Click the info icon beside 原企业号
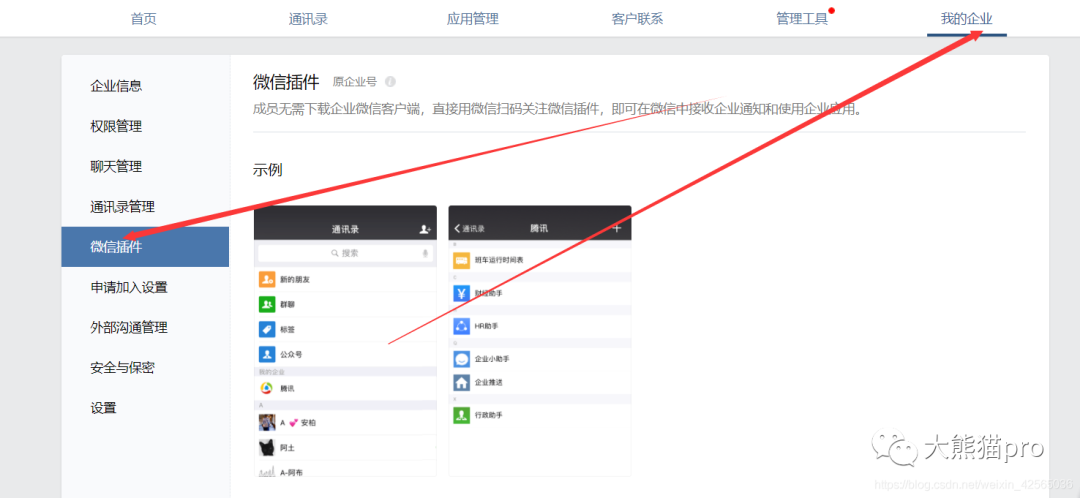The height and width of the screenshot is (498, 1080). pyautogui.click(x=390, y=82)
